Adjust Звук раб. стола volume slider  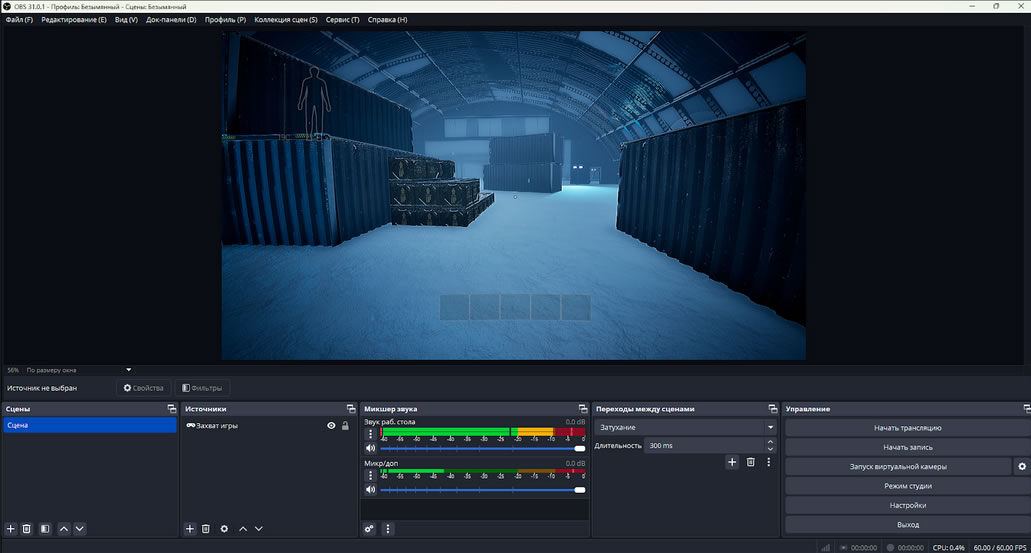[x=483, y=448]
